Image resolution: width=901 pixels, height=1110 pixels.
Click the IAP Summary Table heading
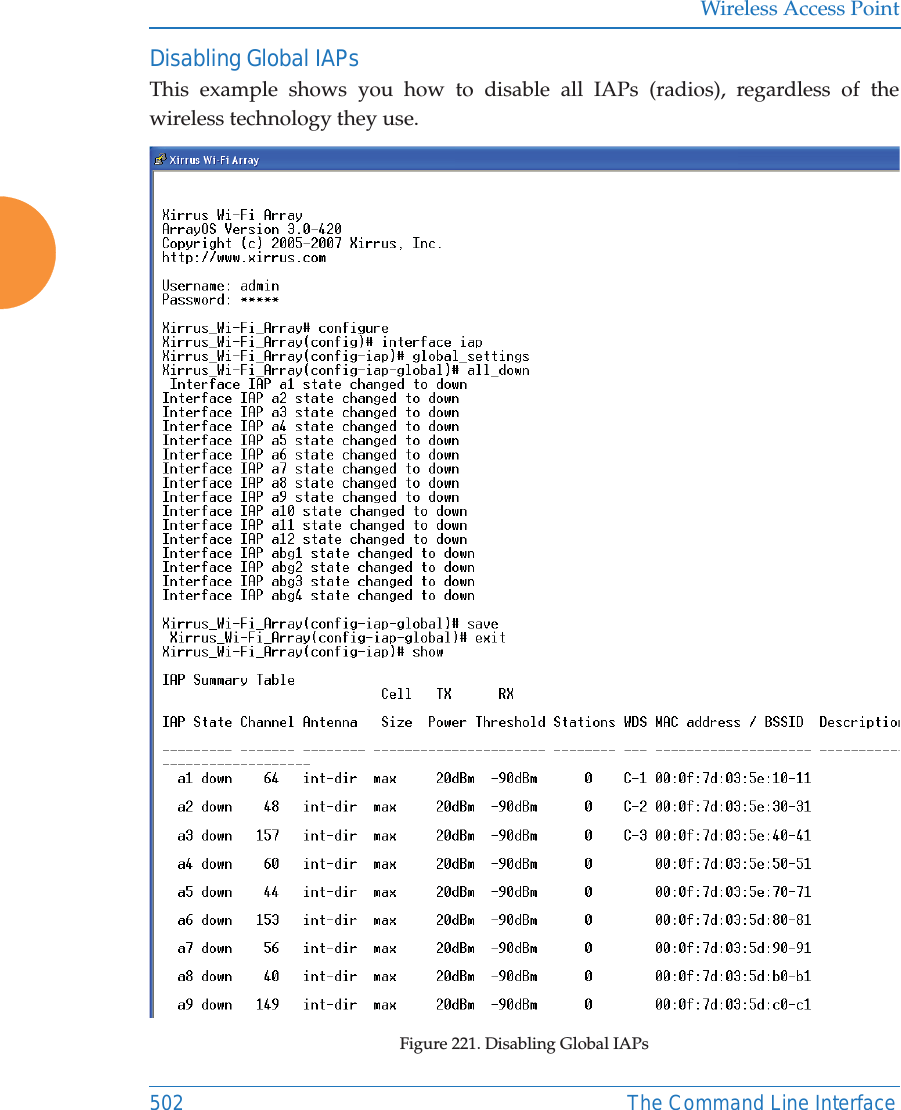click(229, 680)
